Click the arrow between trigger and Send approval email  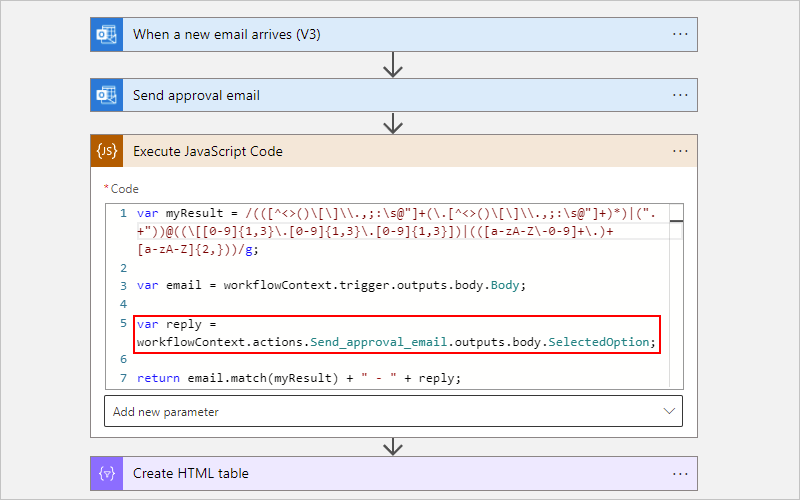[393, 65]
